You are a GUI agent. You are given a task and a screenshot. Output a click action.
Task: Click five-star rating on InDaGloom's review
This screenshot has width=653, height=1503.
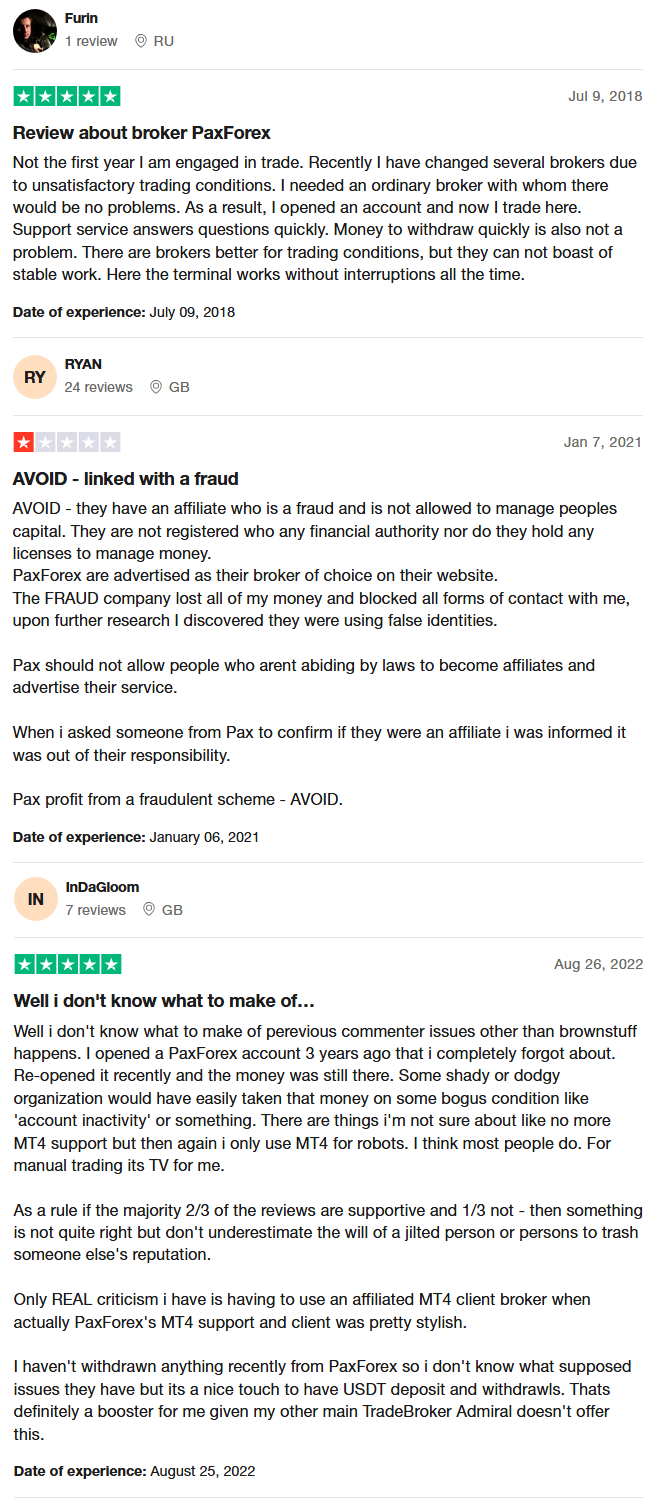point(67,965)
